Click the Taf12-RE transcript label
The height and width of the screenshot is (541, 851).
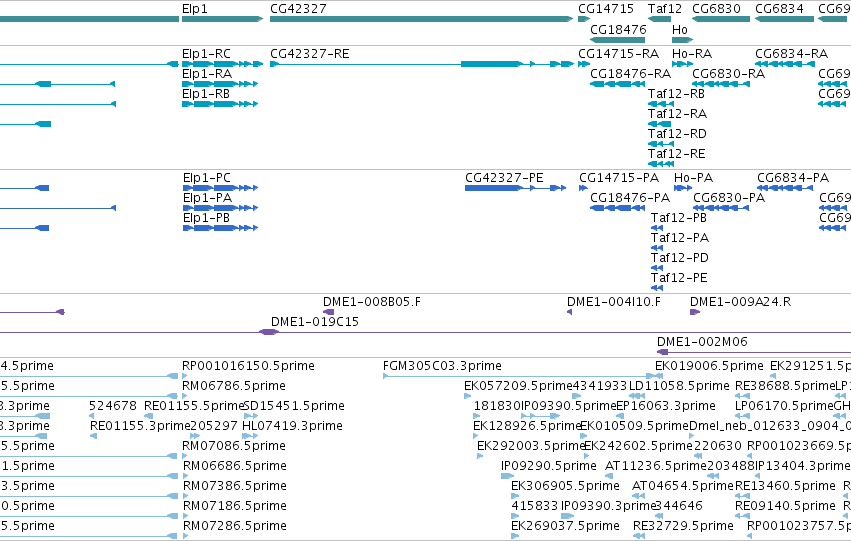tap(677, 154)
